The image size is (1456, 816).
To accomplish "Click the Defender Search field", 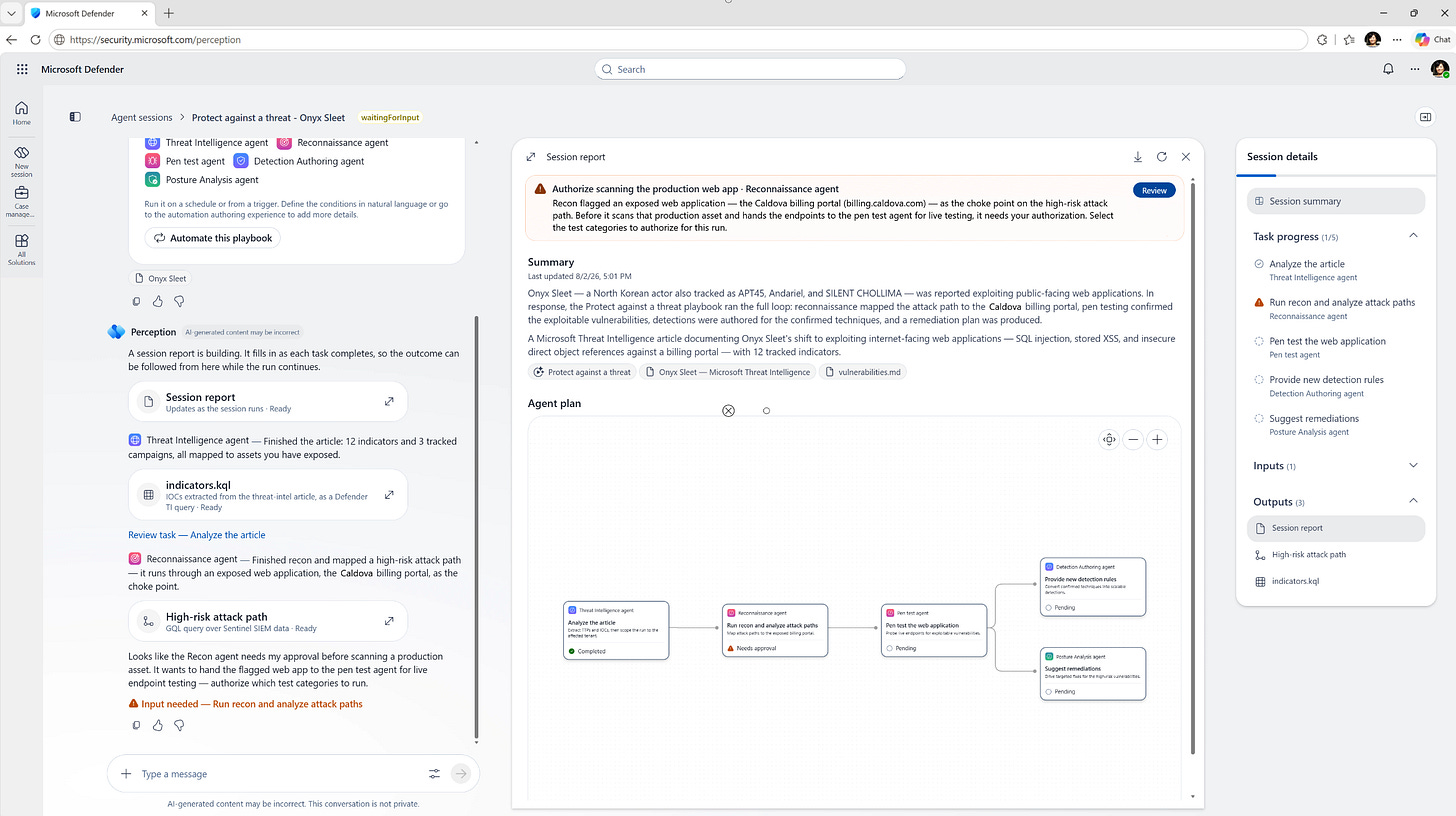I will coord(750,69).
